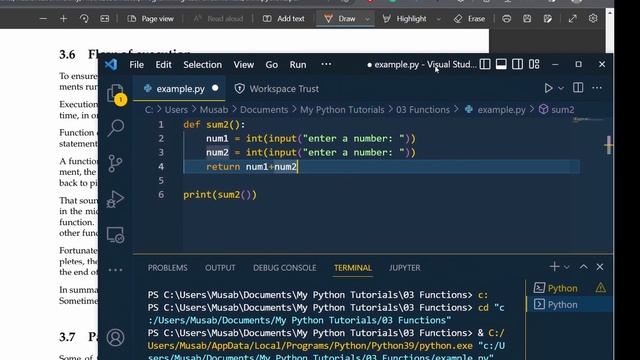Open the Go menu
The image size is (640, 360).
pos(271,64)
